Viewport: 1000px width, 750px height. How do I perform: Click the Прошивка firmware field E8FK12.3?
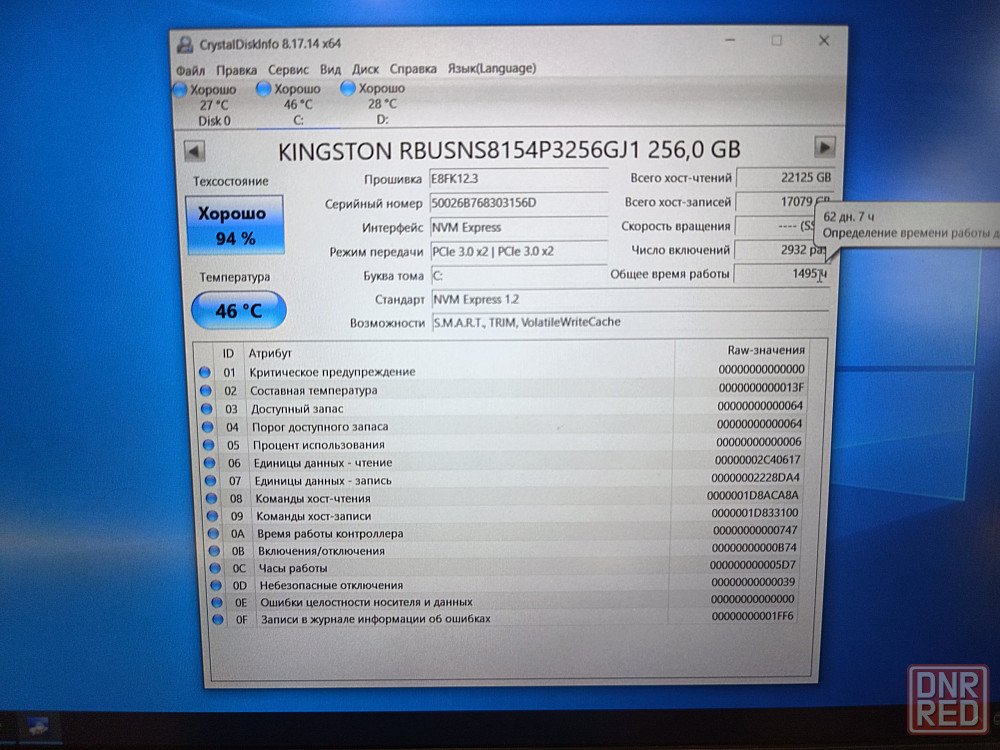517,178
